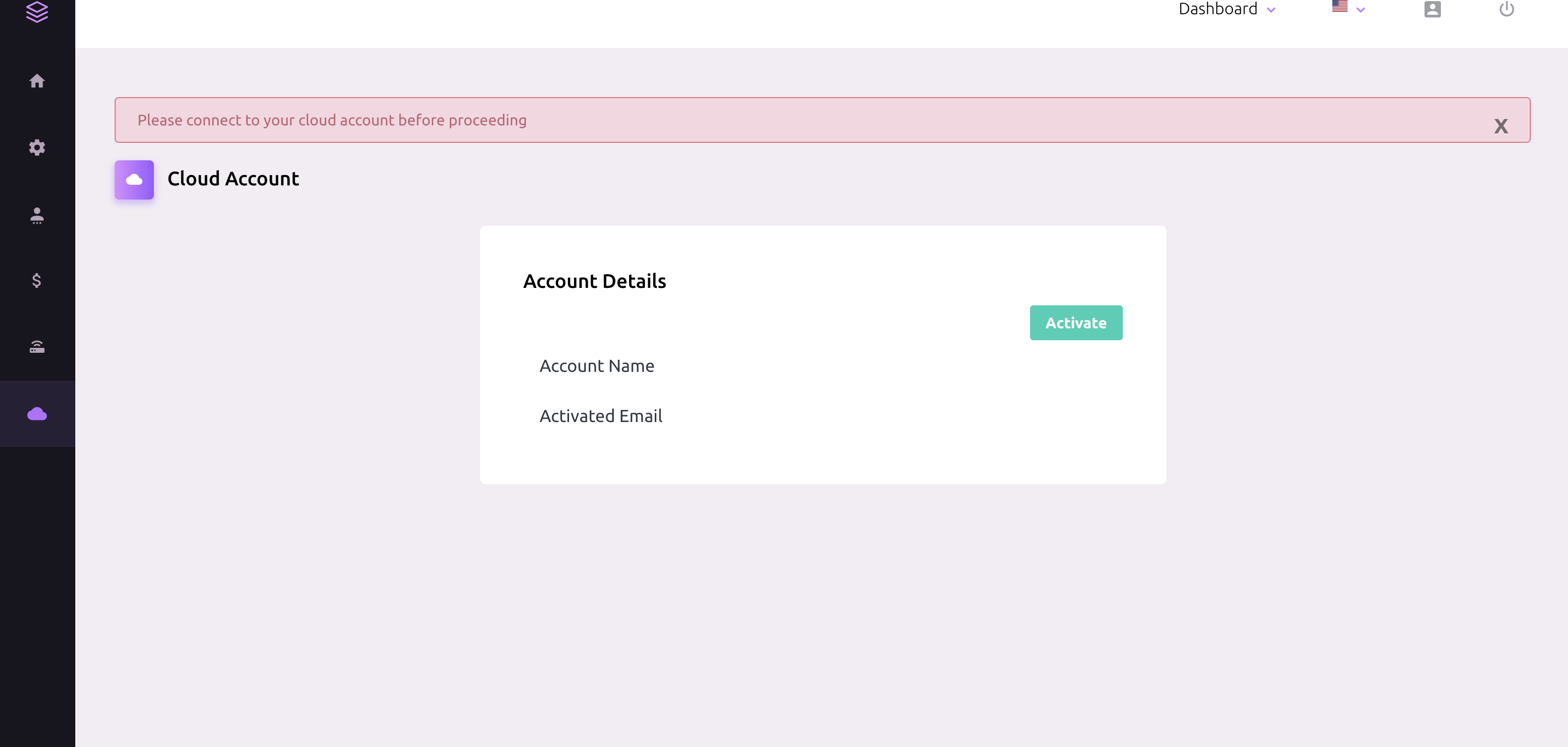The image size is (1568, 747).
Task: Click the purple Cloud Account header icon
Action: click(134, 179)
